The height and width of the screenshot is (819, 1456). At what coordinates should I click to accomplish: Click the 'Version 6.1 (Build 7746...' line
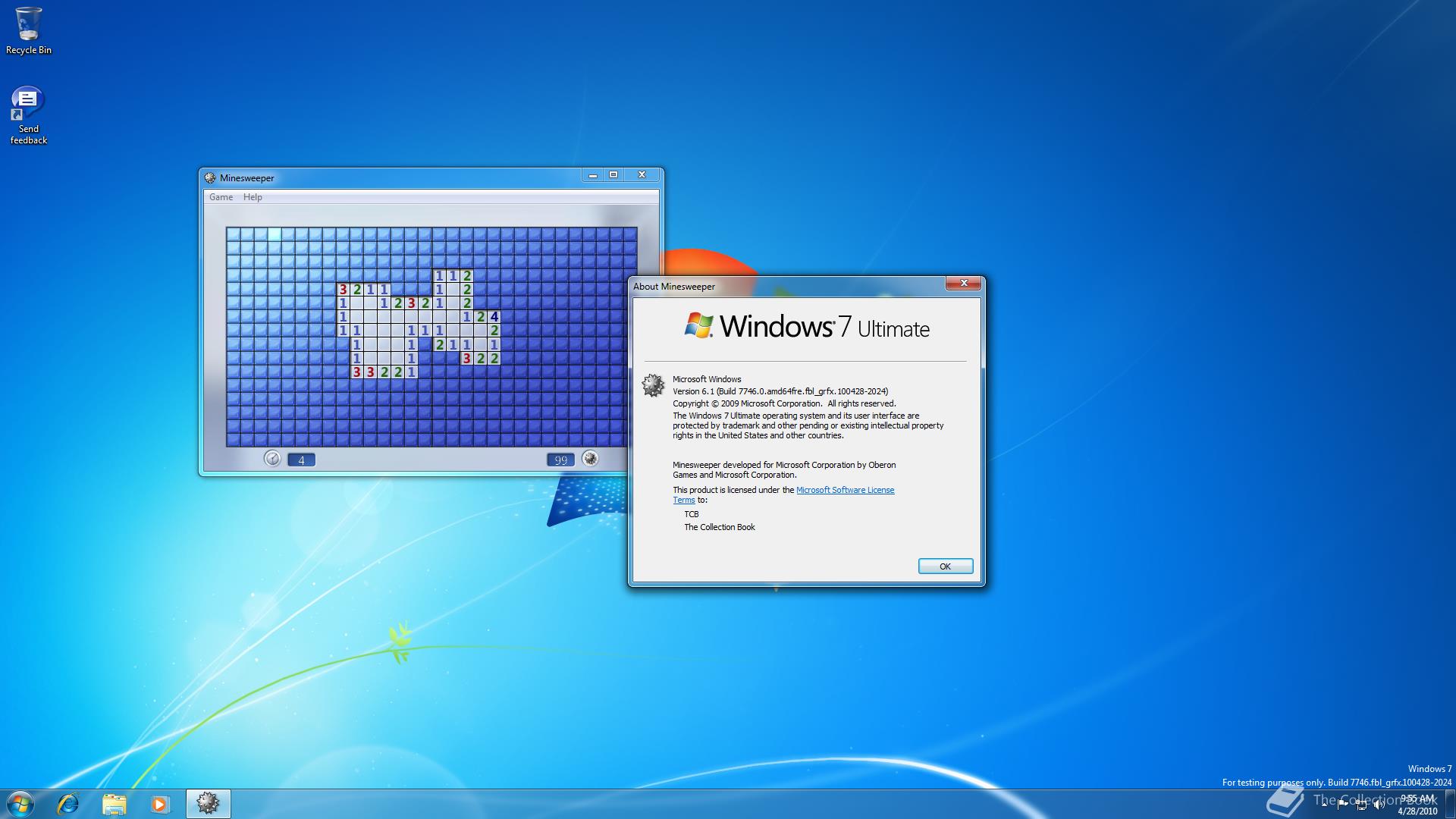(x=780, y=391)
